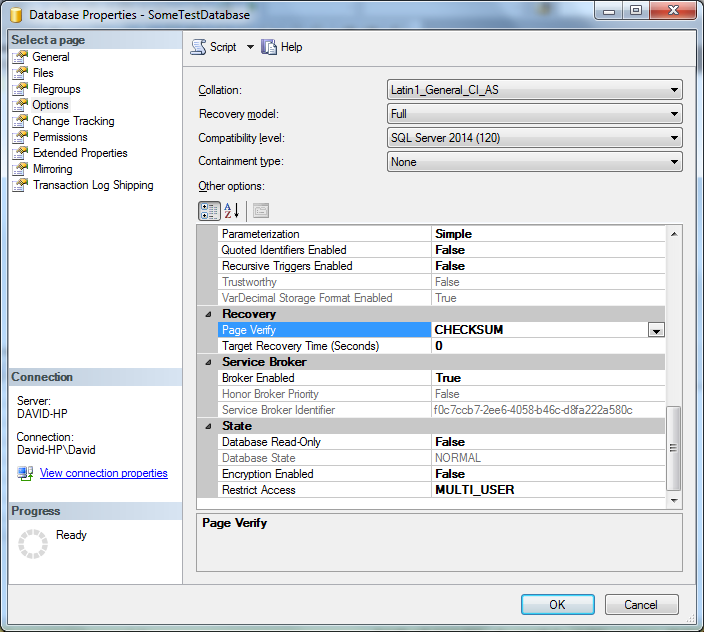Collapse the Service Broker category

(x=208, y=362)
